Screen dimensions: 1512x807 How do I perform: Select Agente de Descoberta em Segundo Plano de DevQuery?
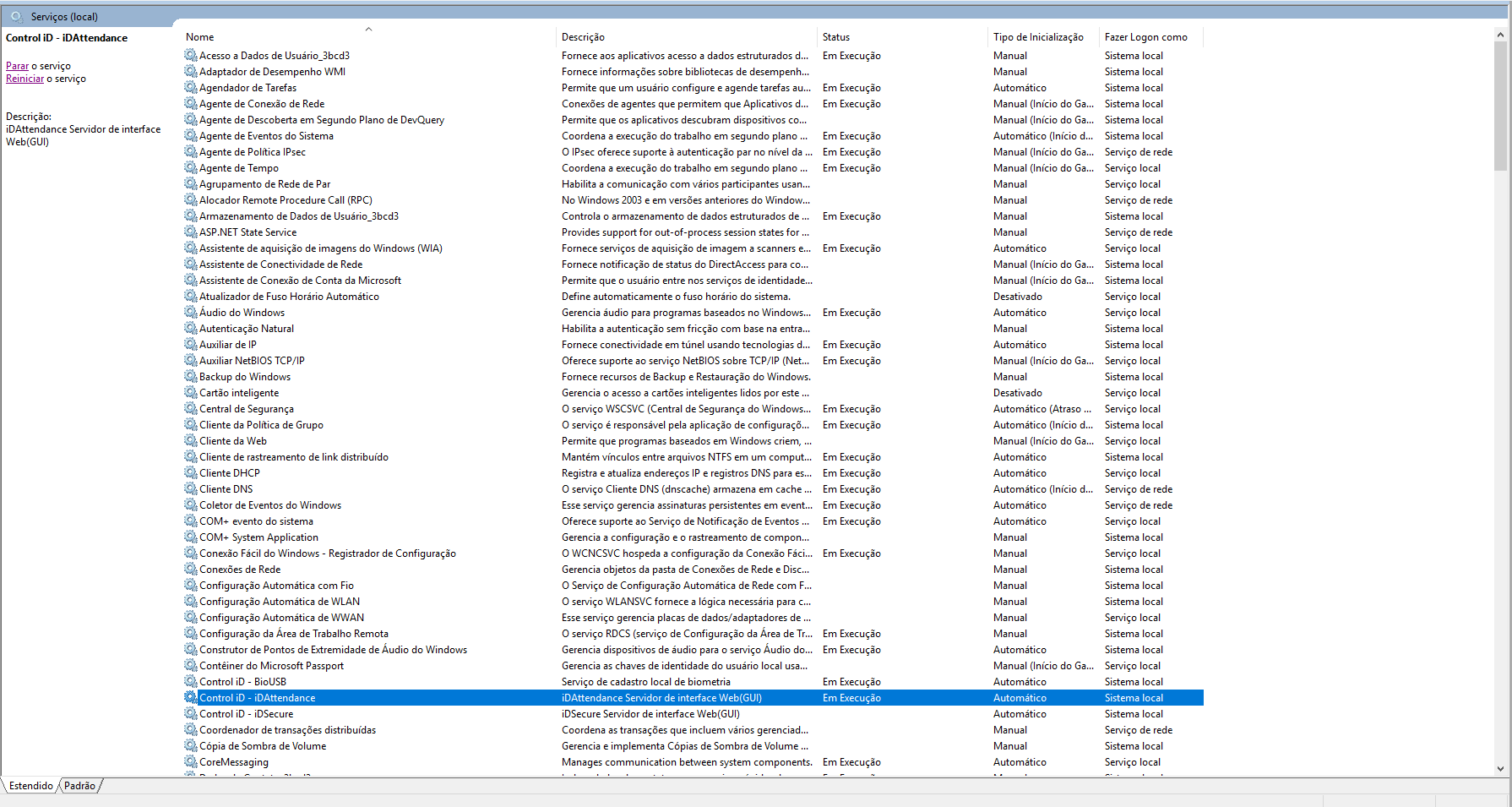point(693,120)
